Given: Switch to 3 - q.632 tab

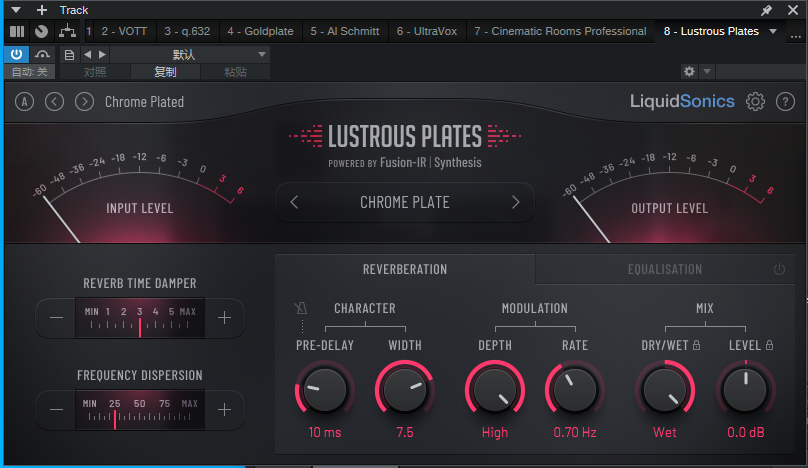Looking at the screenshot, I should [x=187, y=31].
